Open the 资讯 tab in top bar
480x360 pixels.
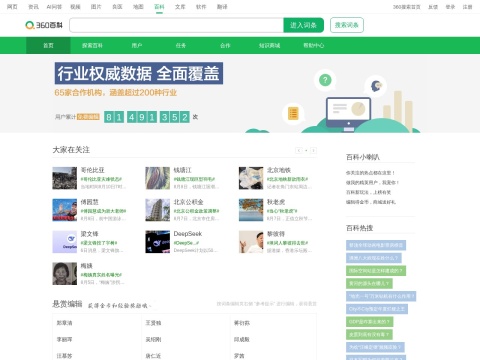coord(33,7)
